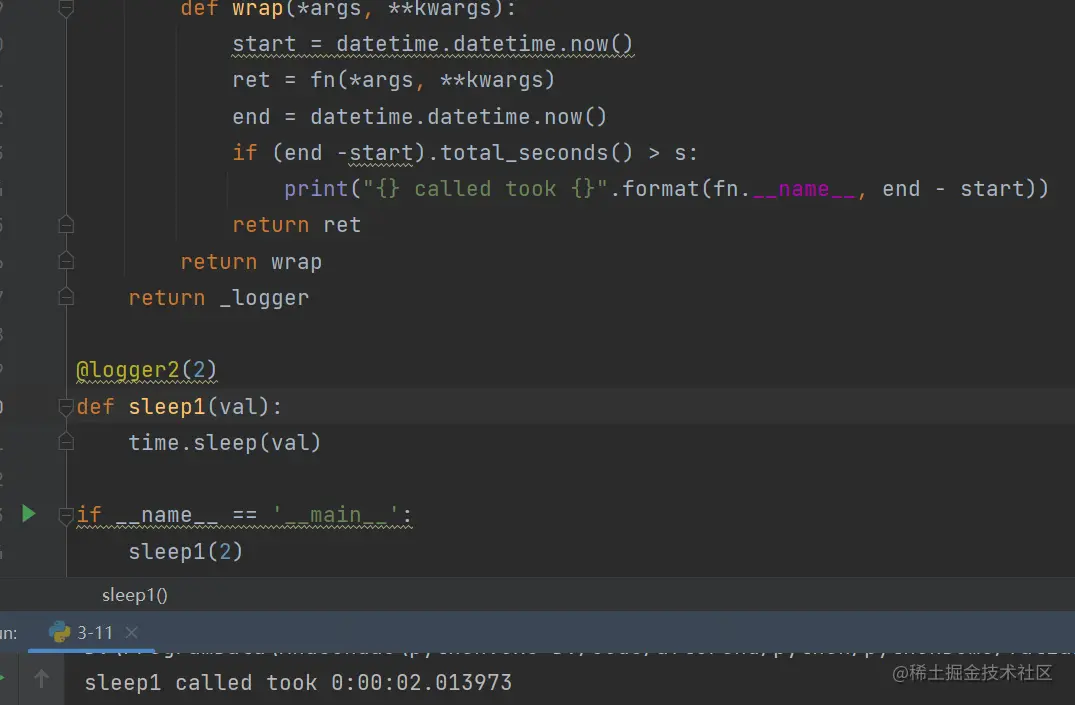The image size is (1075, 705).
Task: Click the 'return ret' statement
Action: click(296, 225)
